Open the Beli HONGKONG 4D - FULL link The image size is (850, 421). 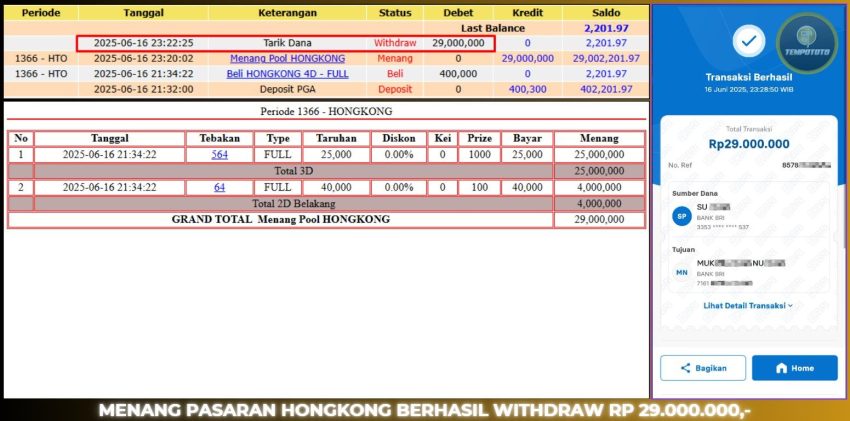[287, 74]
